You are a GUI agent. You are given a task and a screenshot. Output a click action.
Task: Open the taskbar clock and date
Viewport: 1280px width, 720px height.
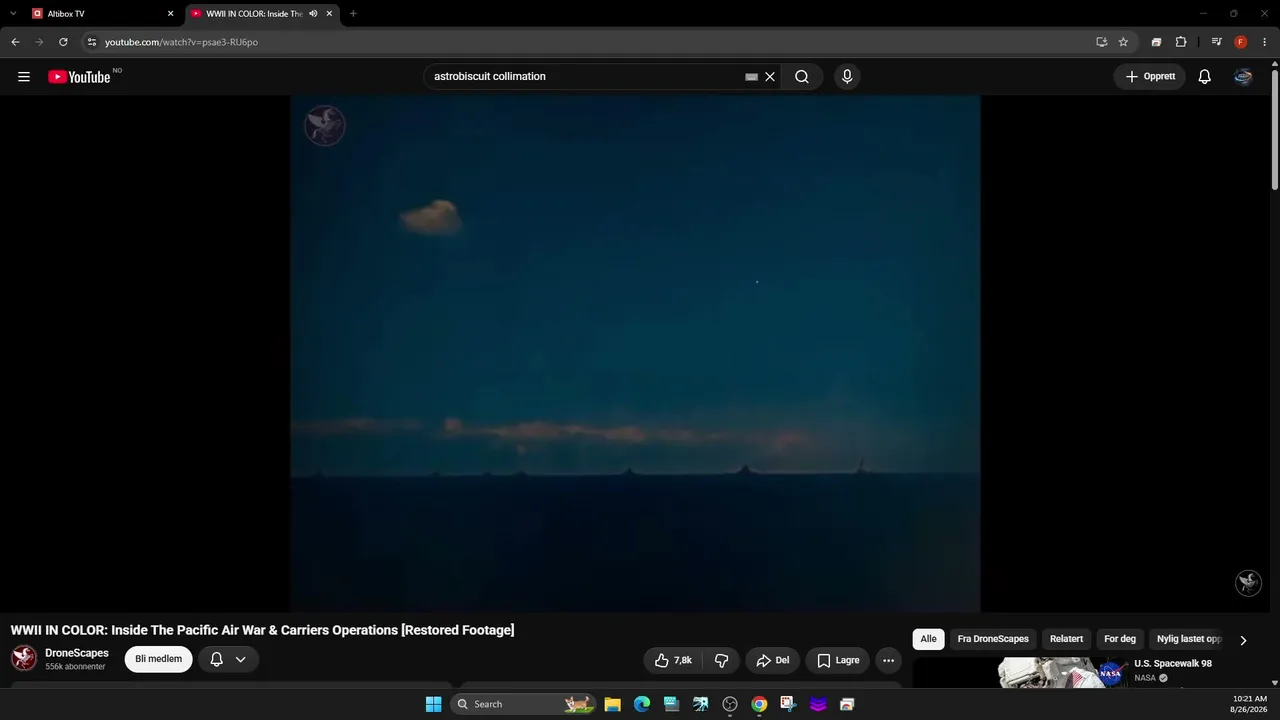click(1250, 704)
